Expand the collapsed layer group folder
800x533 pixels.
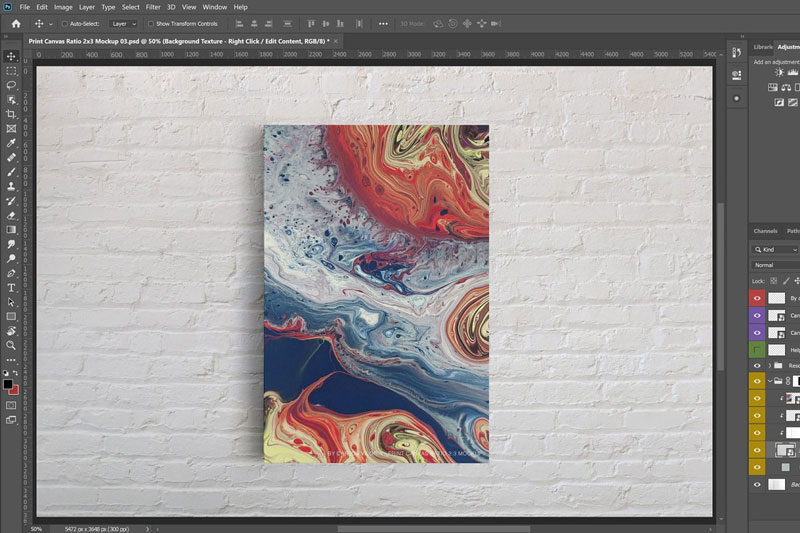(769, 366)
